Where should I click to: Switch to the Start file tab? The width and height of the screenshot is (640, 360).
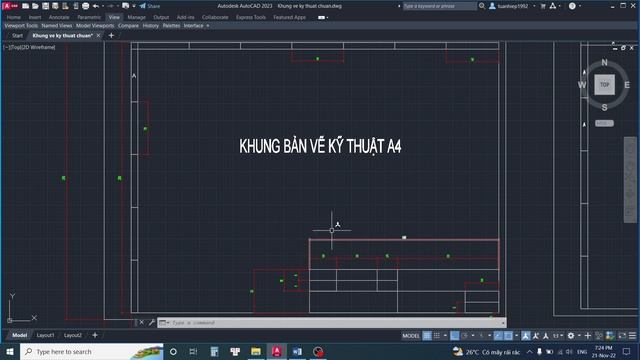point(17,36)
